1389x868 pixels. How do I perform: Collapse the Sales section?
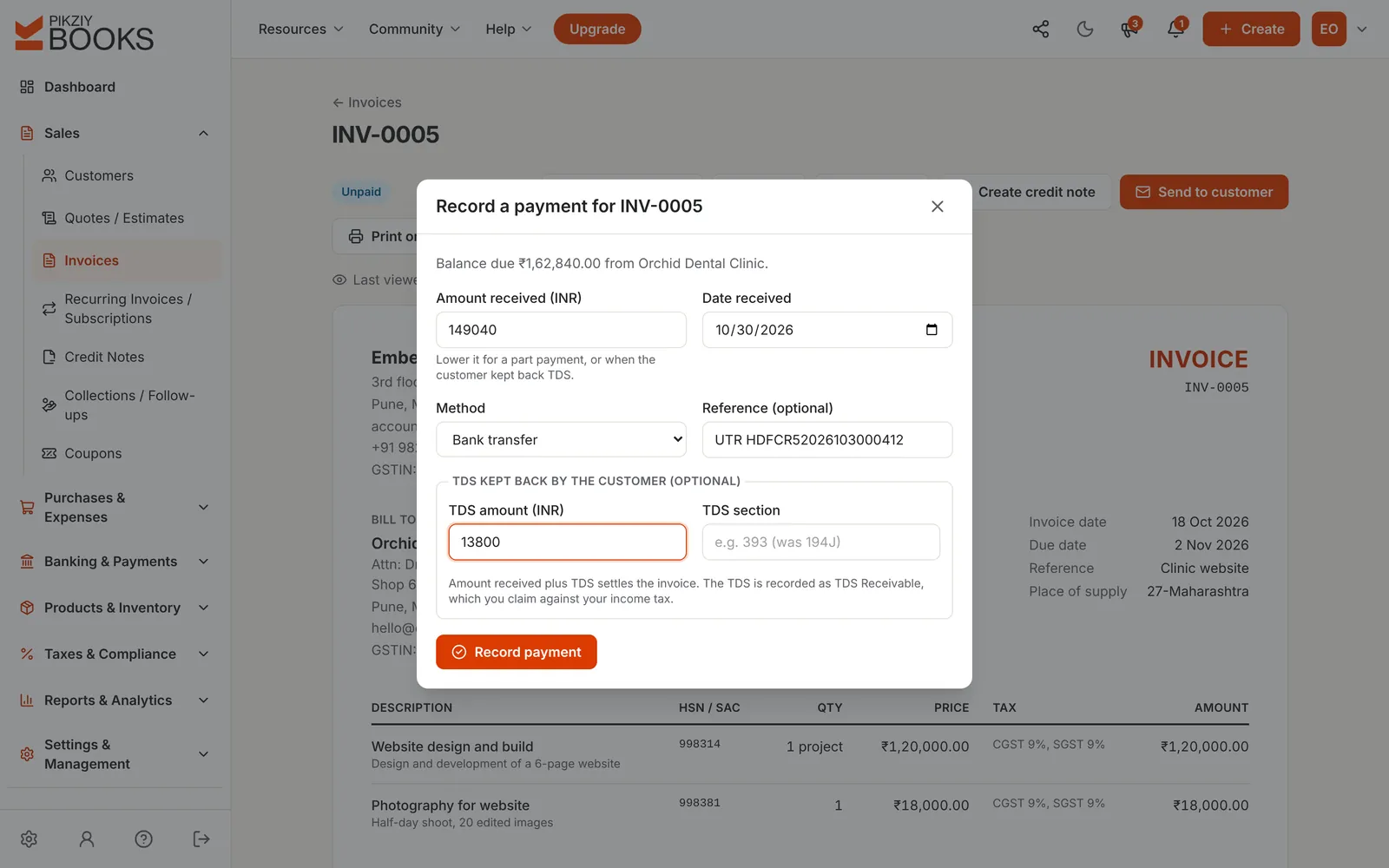(115, 133)
